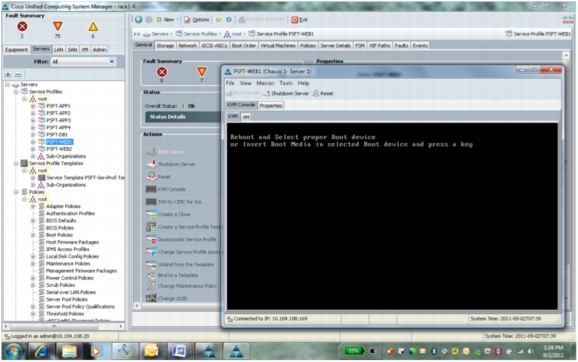Click Unbind from the Template action

click(185, 265)
